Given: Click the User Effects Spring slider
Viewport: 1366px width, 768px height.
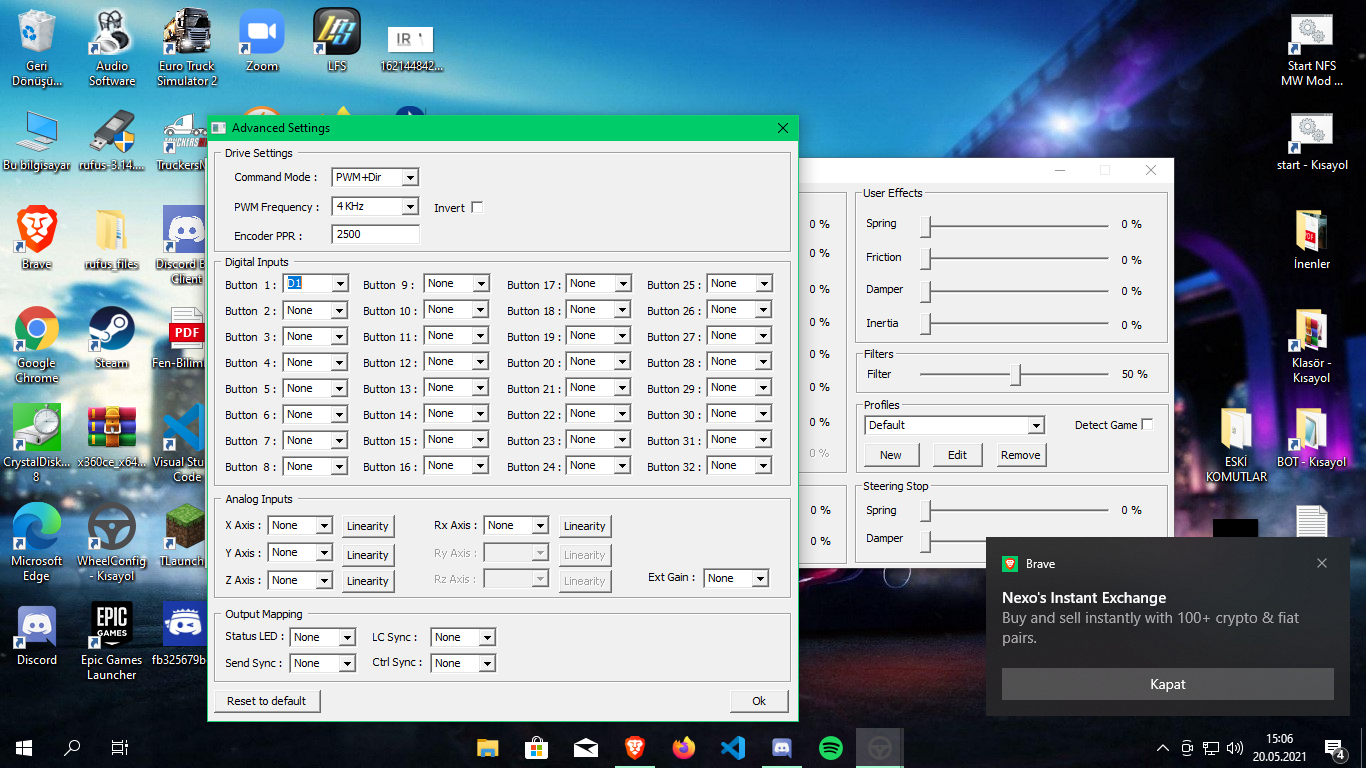Looking at the screenshot, I should (926, 225).
